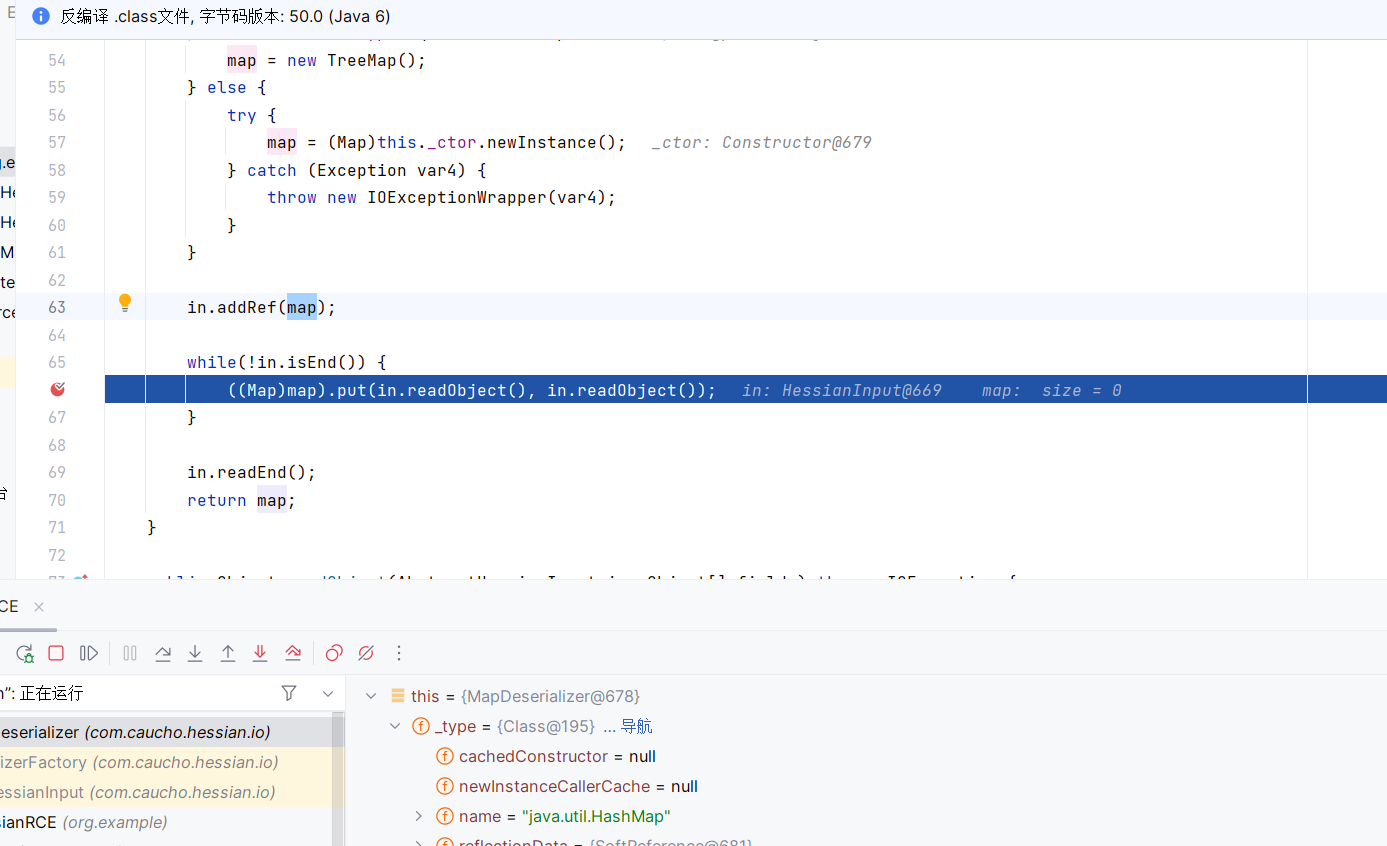Click the info icon in decompiled banner
This screenshot has width=1387, height=846.
pos(41,17)
